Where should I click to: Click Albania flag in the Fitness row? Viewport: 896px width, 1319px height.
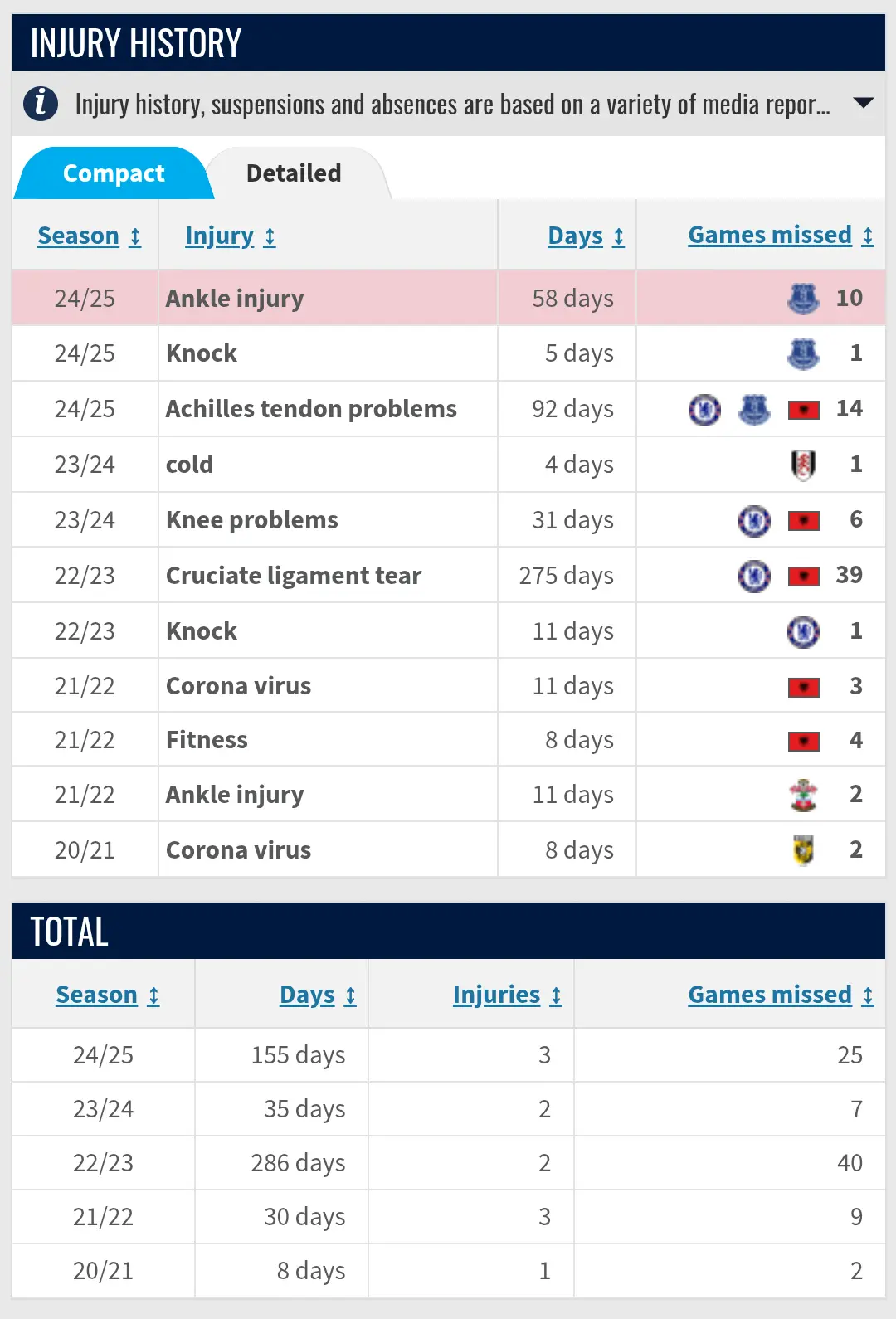803,741
